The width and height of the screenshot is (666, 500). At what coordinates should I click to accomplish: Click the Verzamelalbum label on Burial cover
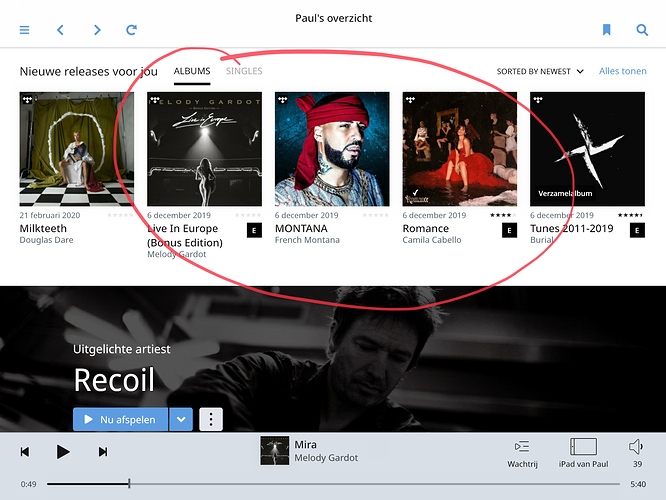(x=565, y=193)
